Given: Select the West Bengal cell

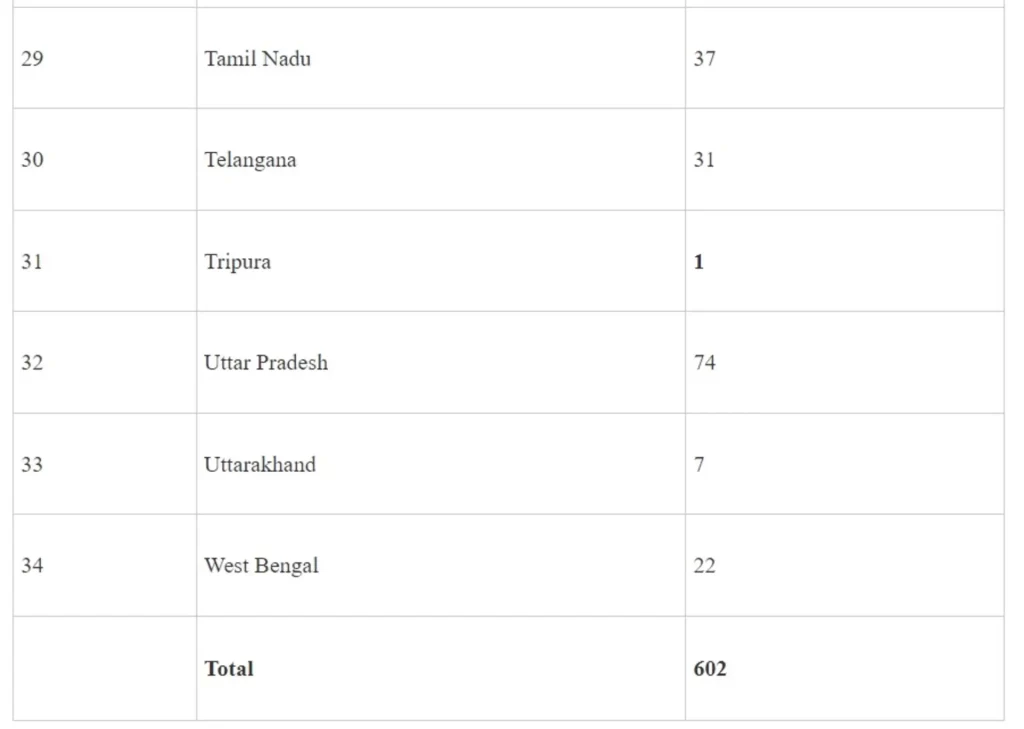Looking at the screenshot, I should 261,566.
